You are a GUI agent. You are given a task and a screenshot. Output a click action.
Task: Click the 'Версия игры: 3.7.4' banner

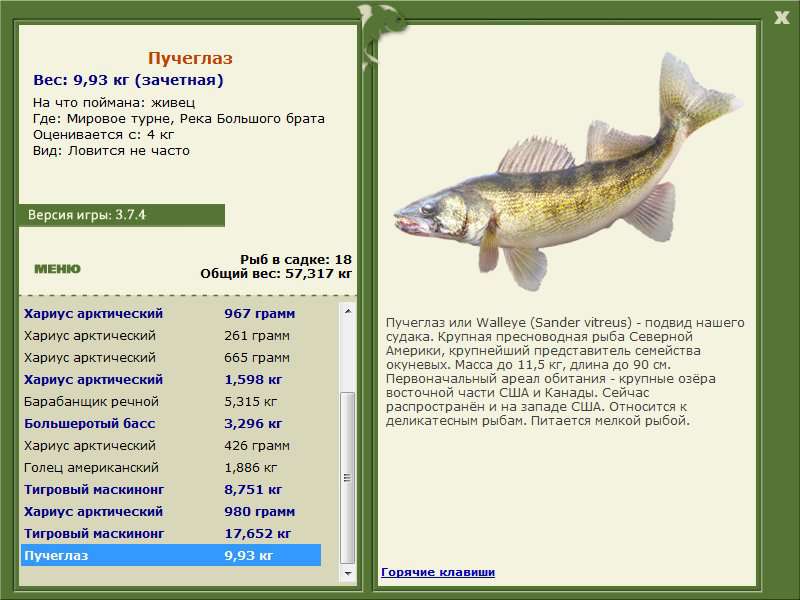[x=121, y=215]
